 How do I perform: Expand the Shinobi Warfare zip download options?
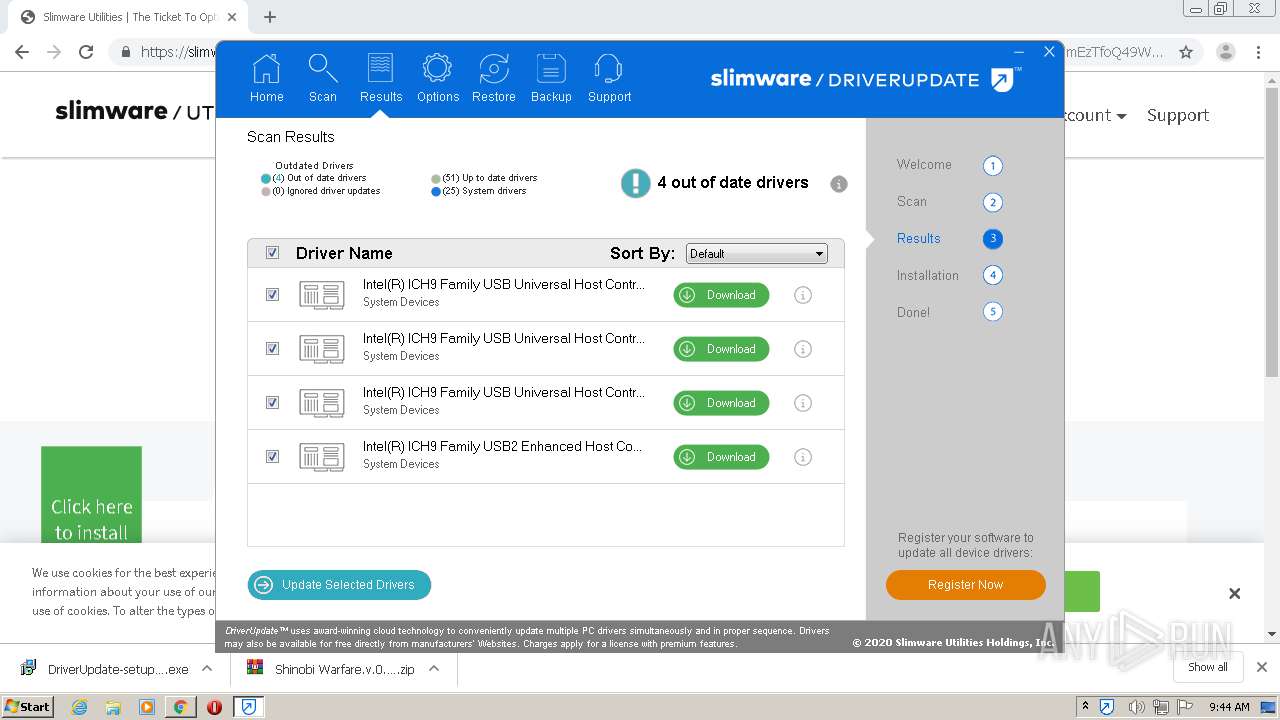(434, 668)
